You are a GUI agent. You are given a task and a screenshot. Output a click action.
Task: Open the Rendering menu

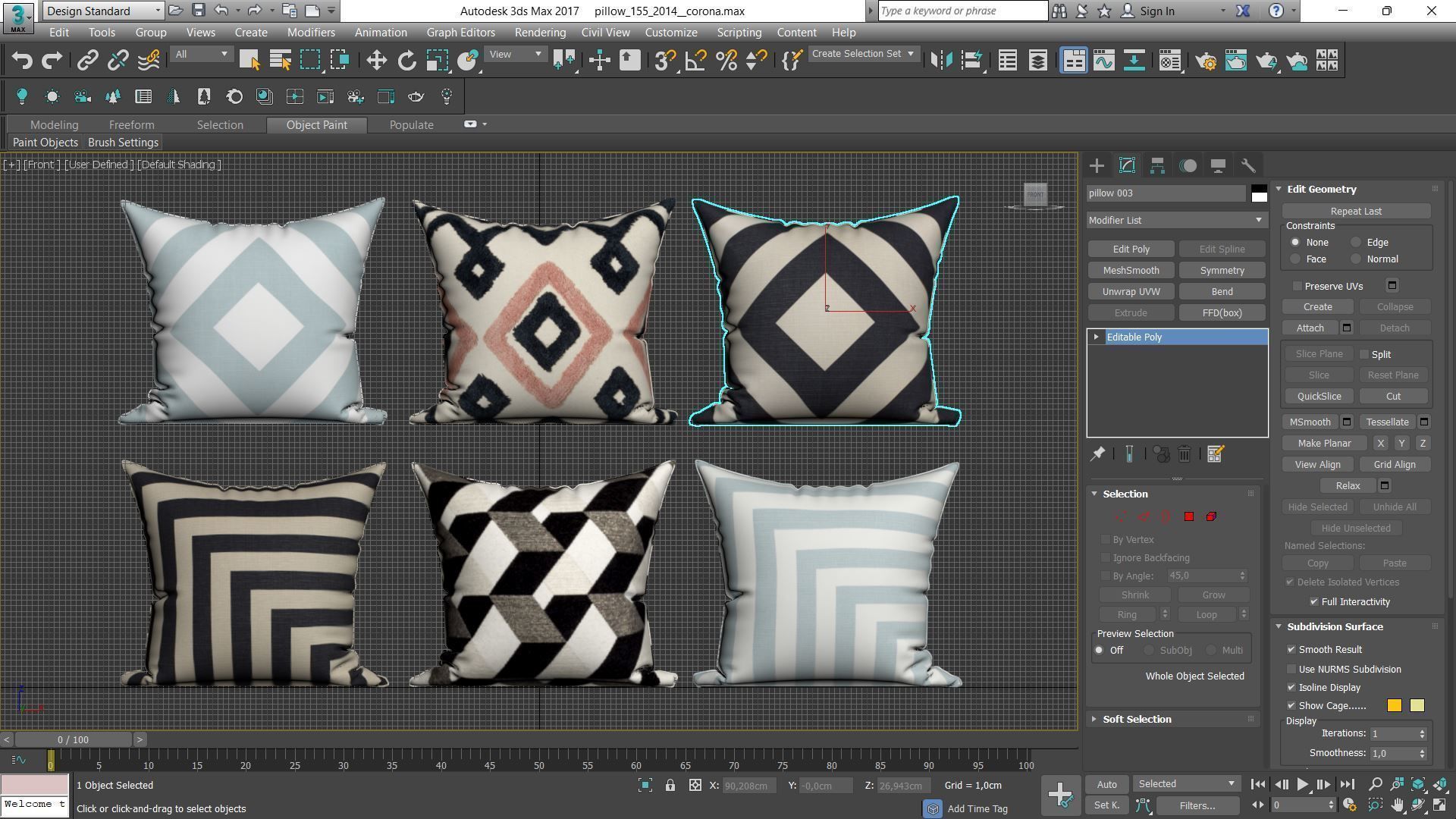(540, 33)
